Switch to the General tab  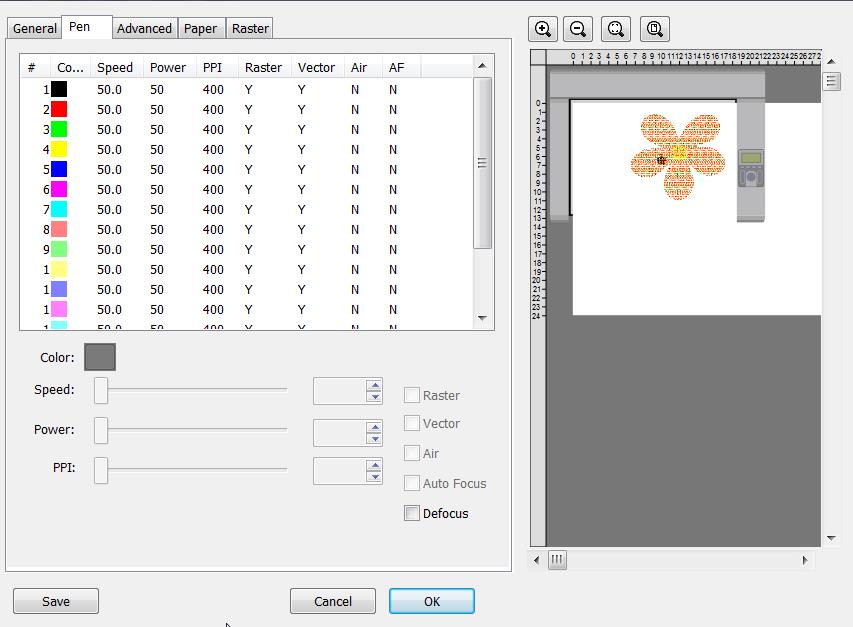[x=33, y=28]
